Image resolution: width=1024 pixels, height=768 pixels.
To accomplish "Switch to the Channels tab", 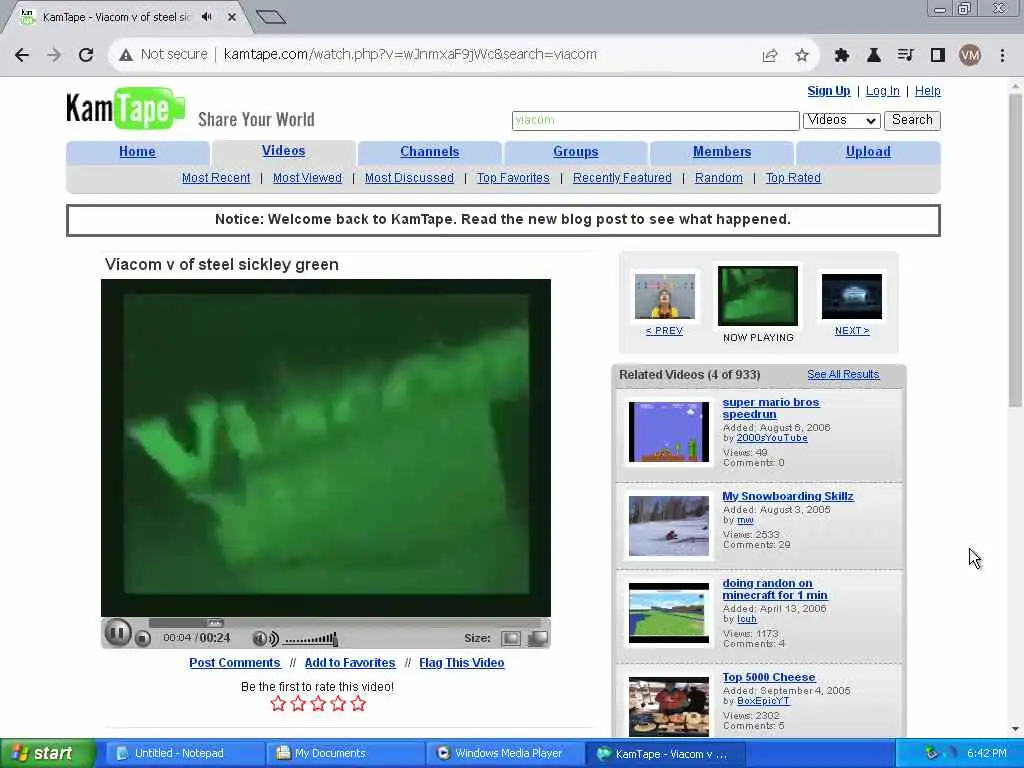I will pos(430,152).
